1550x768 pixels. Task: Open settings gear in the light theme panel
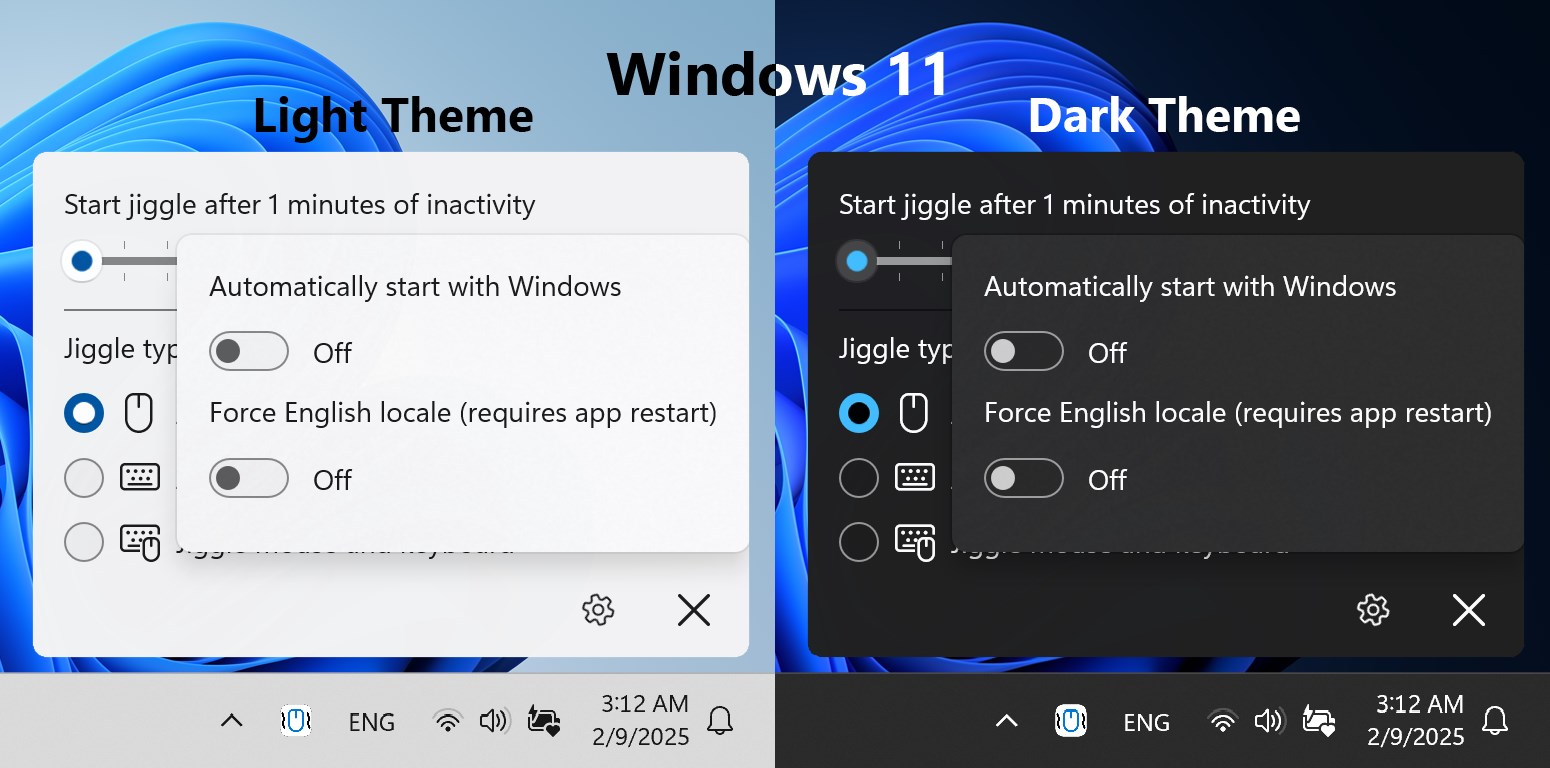(x=598, y=609)
